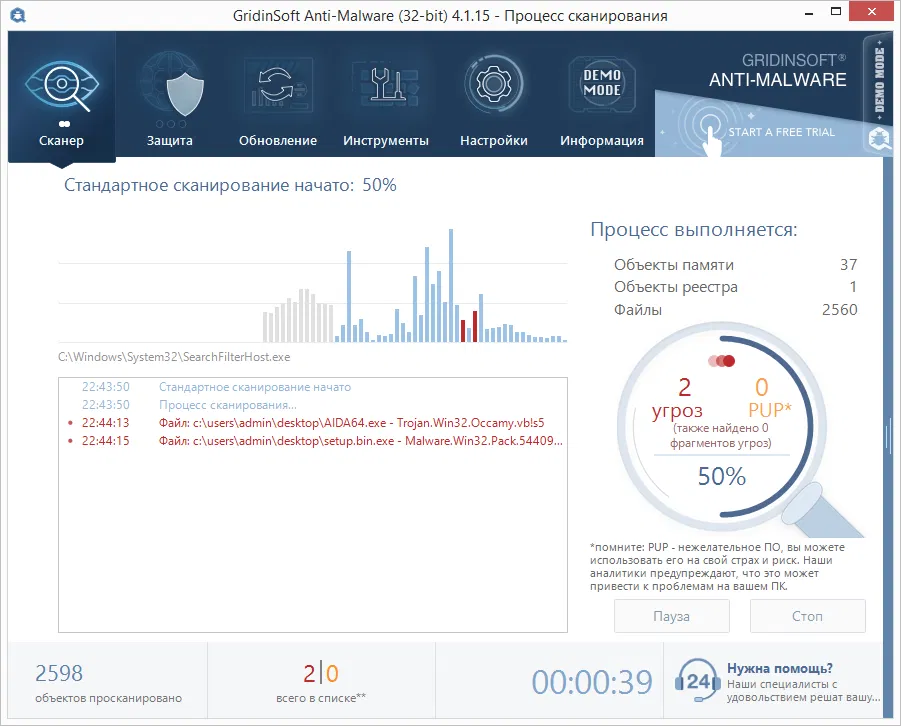Maximize the Anti-Malware window
901x726 pixels.
[x=836, y=11]
